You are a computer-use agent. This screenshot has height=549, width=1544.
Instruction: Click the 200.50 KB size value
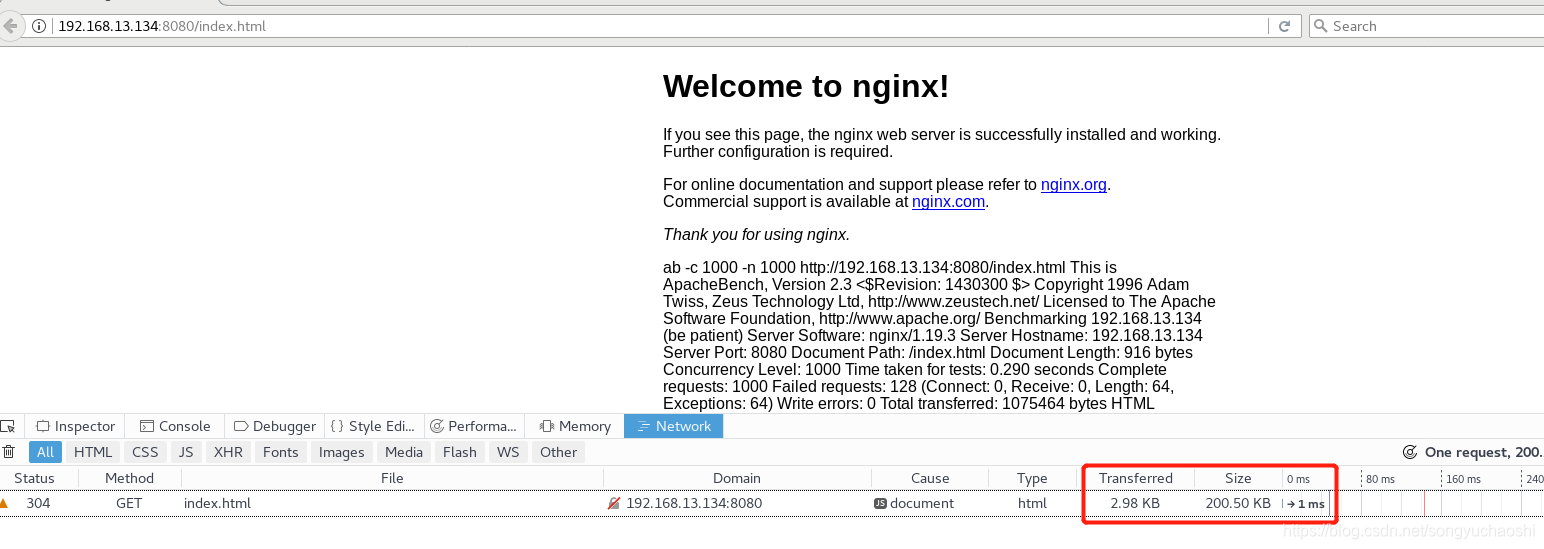[1238, 503]
